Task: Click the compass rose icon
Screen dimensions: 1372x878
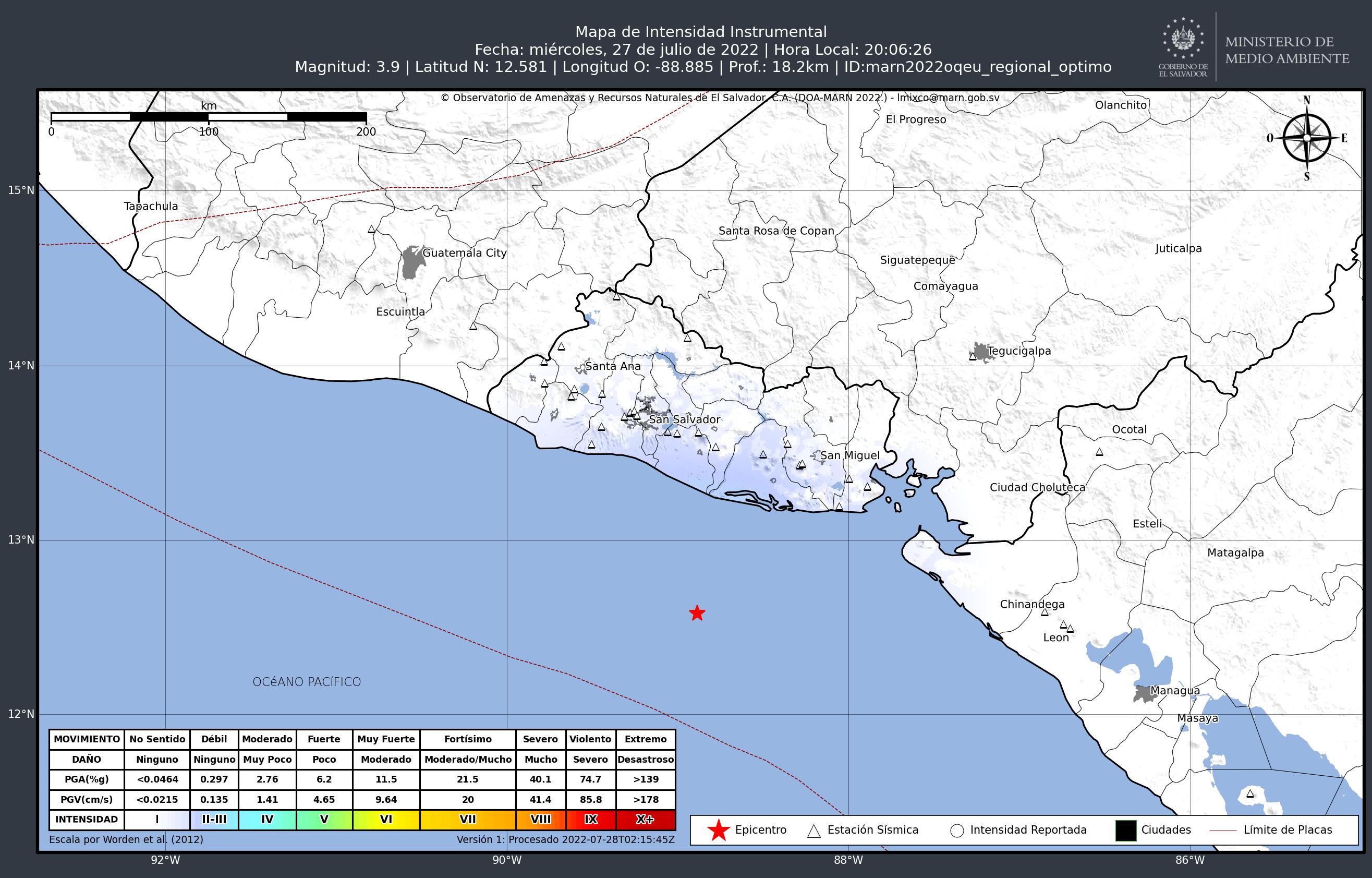Action: point(1306,138)
